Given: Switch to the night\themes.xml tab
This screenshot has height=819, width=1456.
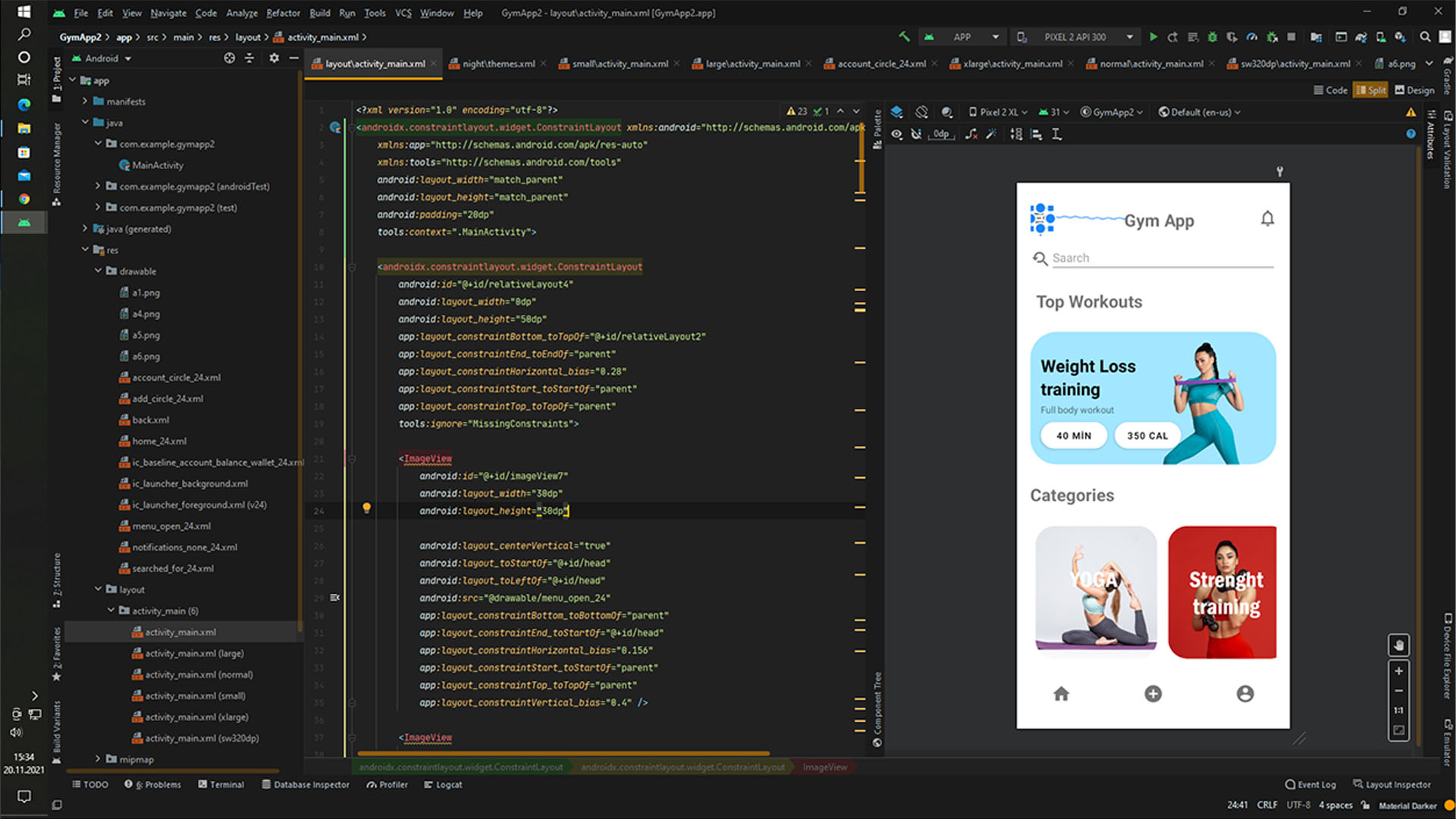Looking at the screenshot, I should coord(497,64).
